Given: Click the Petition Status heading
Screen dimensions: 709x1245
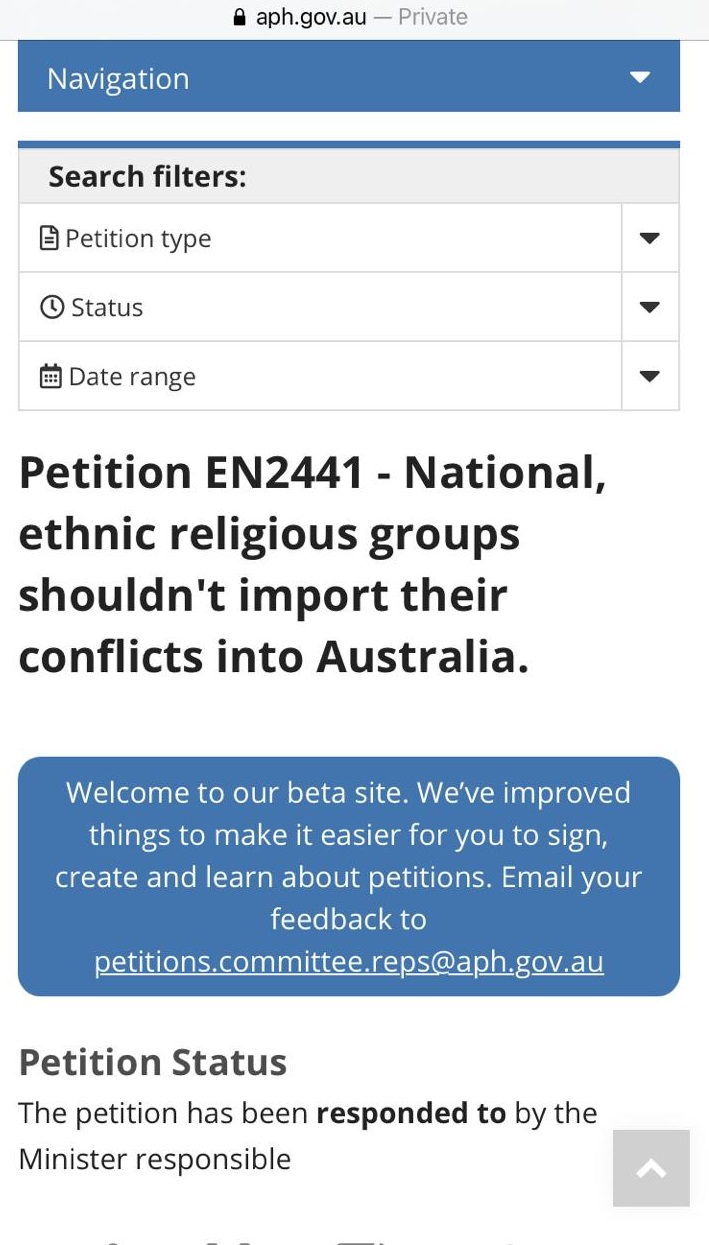Looking at the screenshot, I should [x=152, y=1062].
